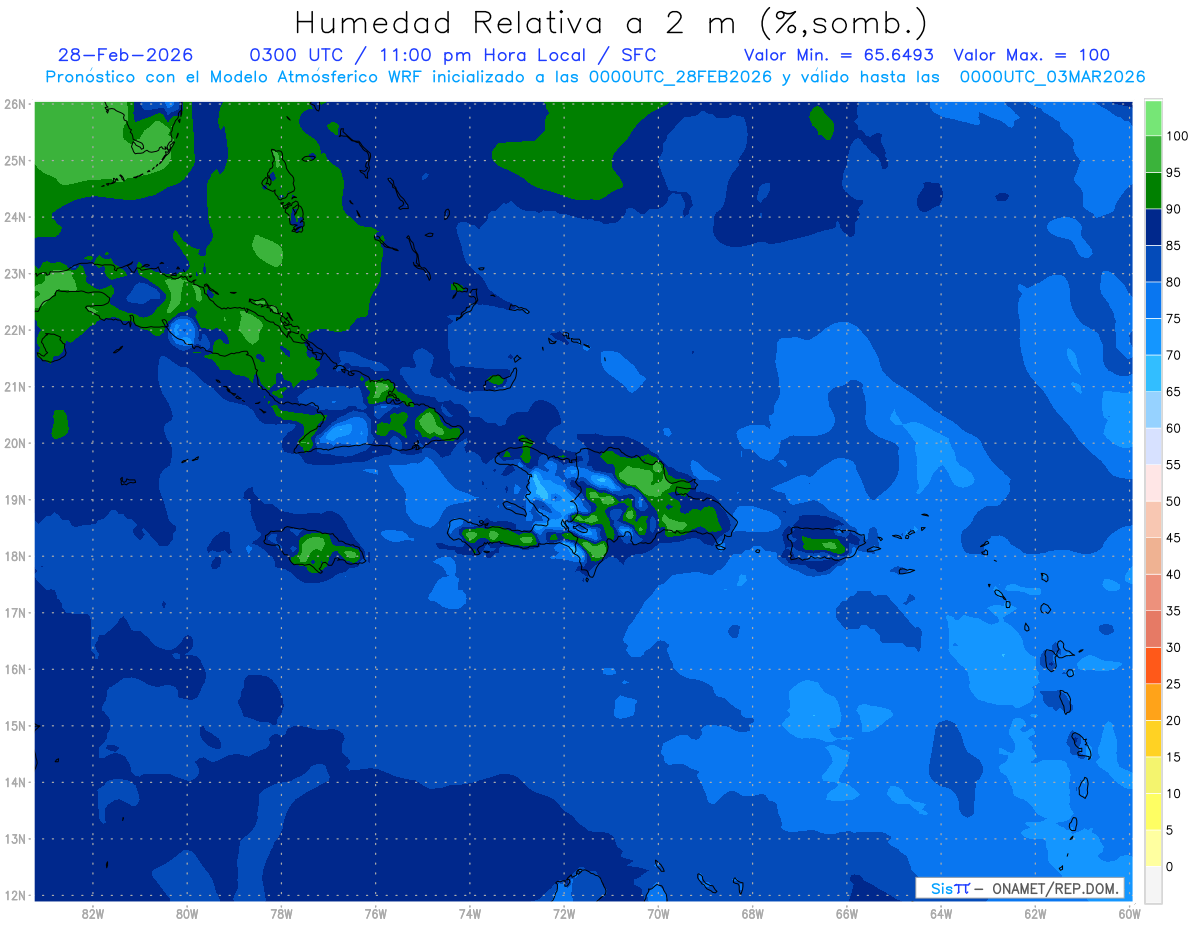This screenshot has height=927, width=1200.
Task: Click the bright orange legend swatch between 25 and 30
Action: 1153,665
